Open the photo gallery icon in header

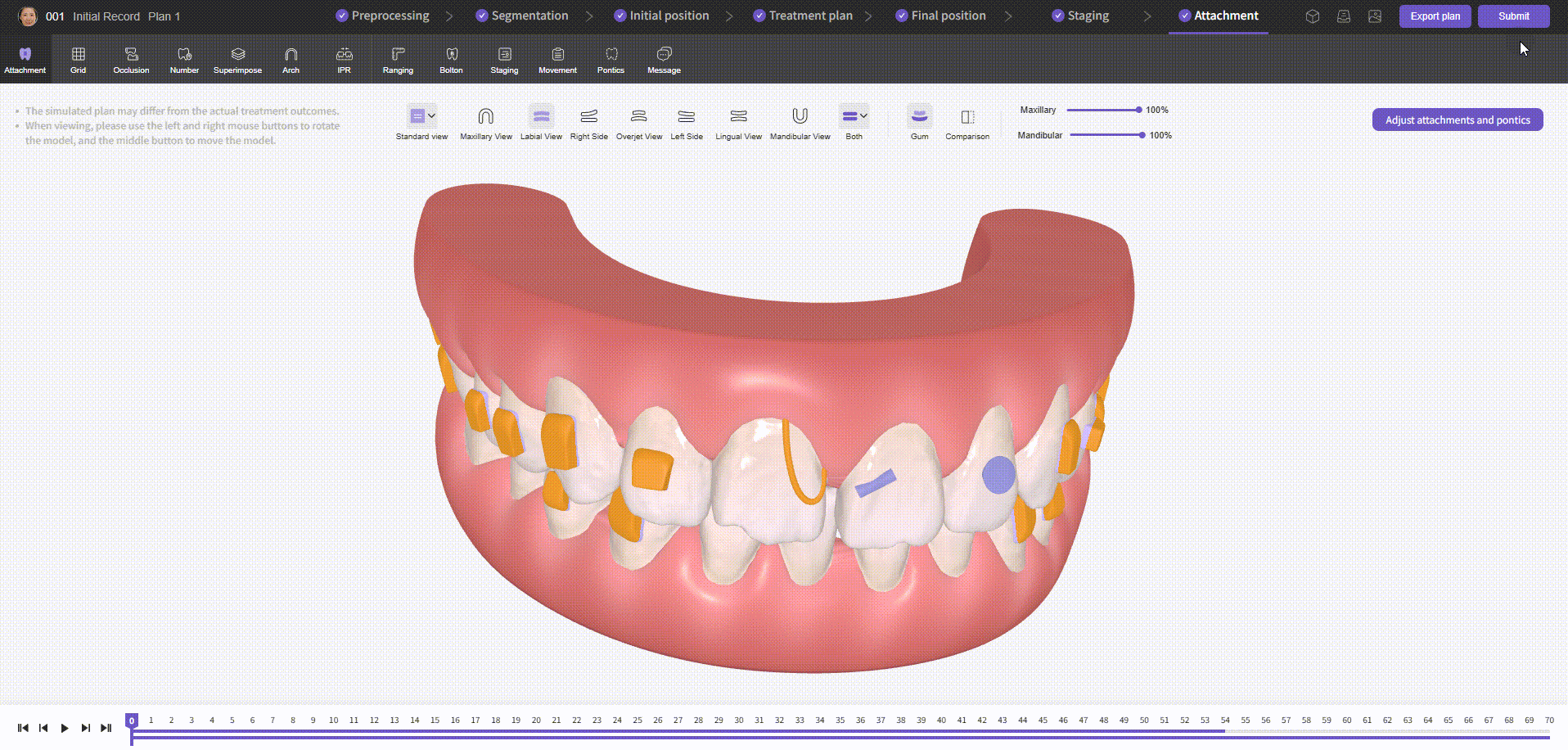tap(1375, 16)
